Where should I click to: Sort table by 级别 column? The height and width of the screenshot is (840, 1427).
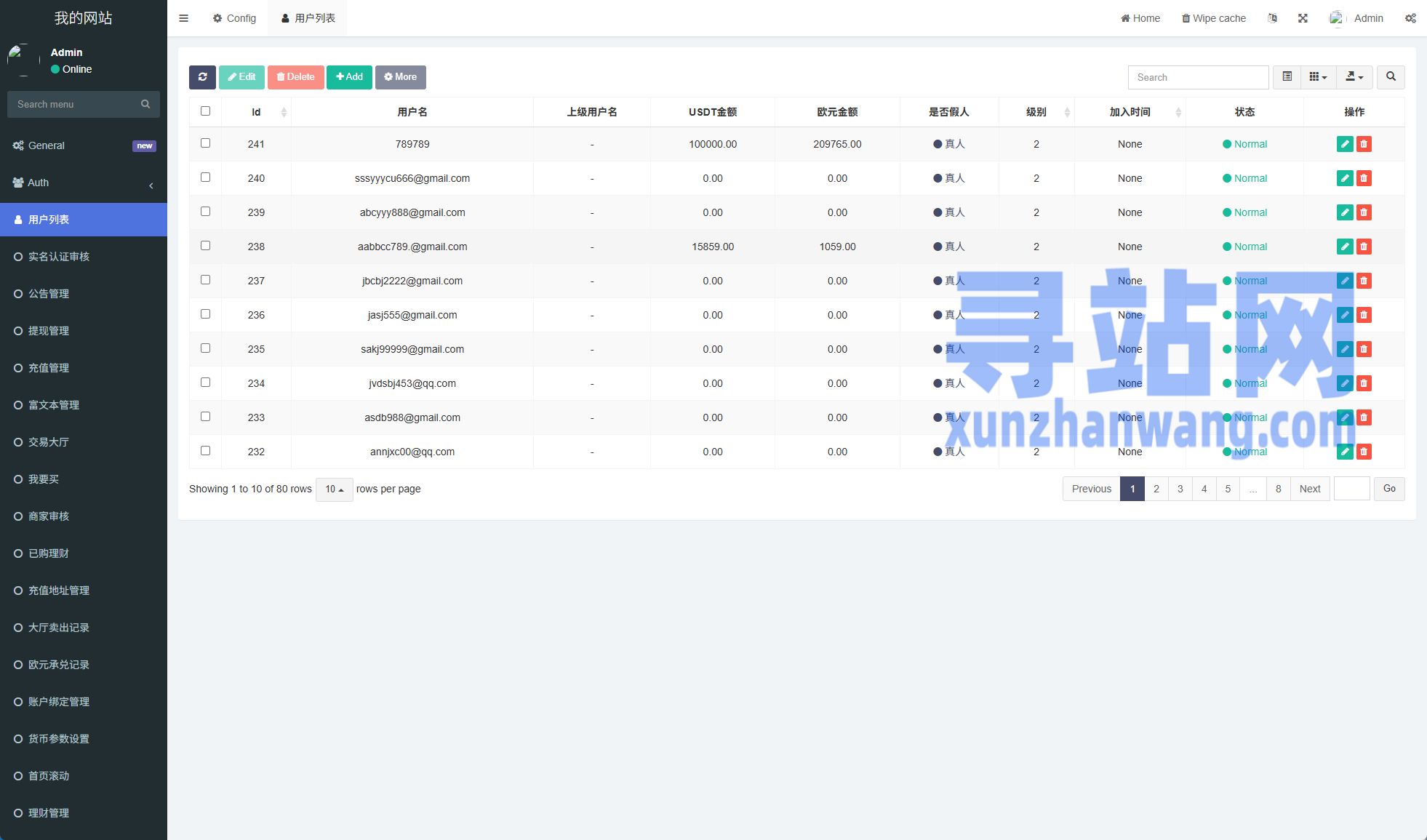coord(1036,112)
